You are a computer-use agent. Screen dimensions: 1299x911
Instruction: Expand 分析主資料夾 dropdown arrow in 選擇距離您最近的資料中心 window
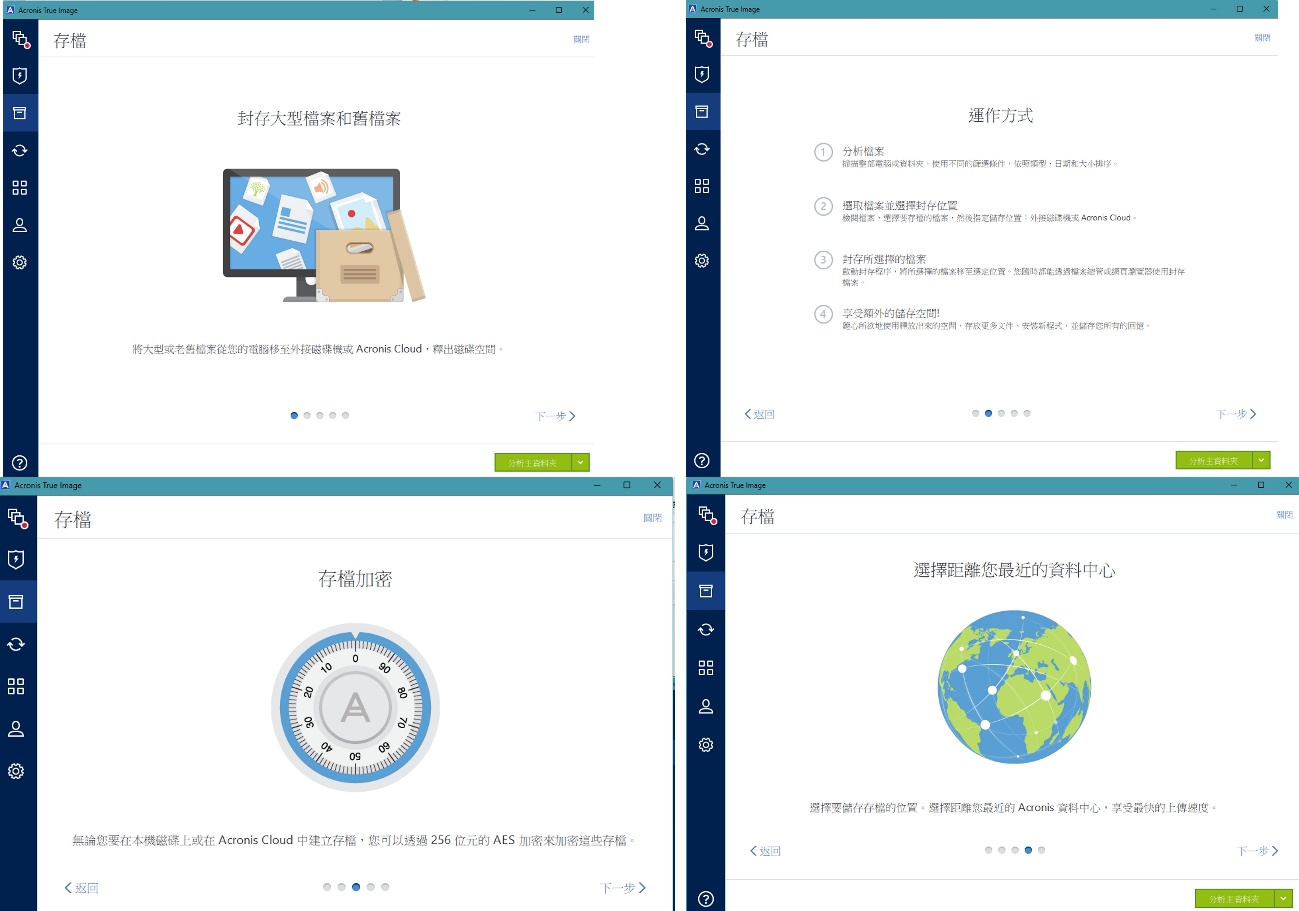point(1284,899)
